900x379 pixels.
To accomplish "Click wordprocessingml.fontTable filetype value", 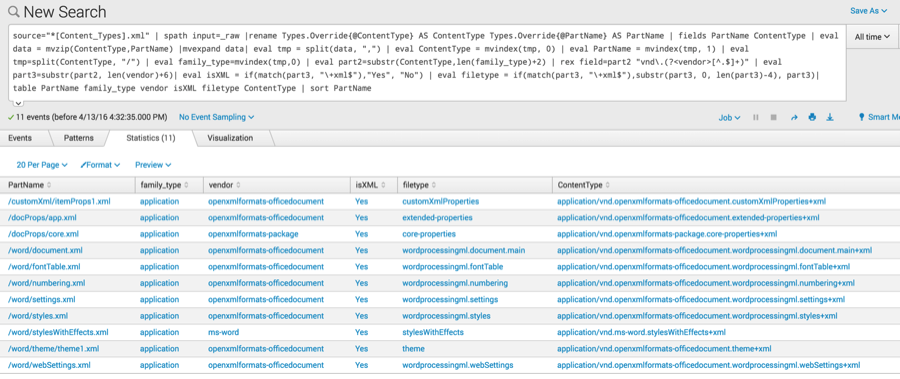I will point(453,266).
